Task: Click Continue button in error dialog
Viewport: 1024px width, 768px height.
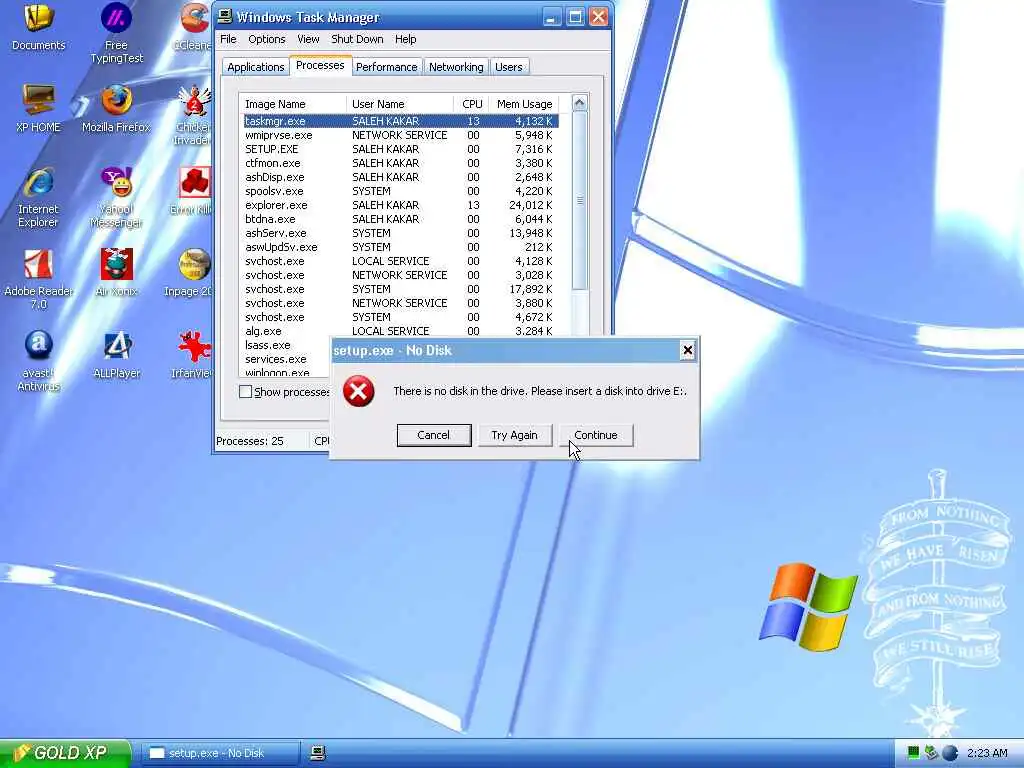Action: [x=596, y=436]
